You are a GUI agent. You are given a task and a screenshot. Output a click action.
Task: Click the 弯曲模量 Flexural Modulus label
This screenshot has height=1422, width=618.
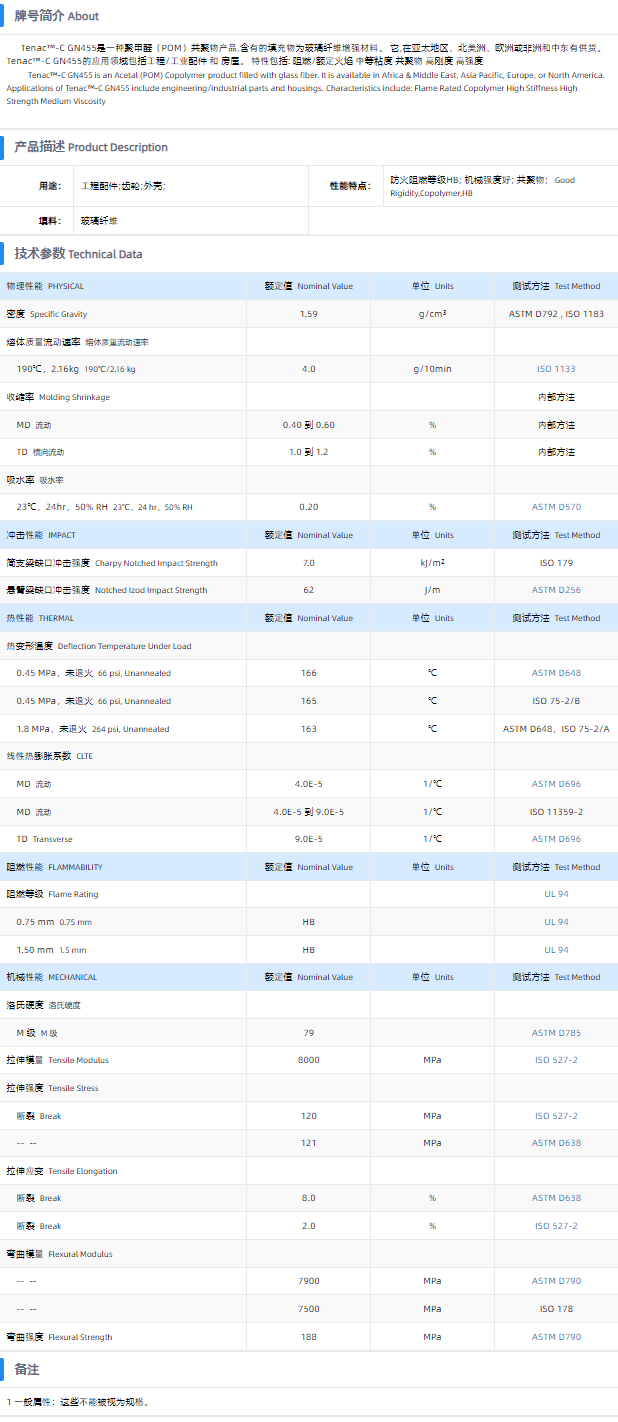[59, 1254]
